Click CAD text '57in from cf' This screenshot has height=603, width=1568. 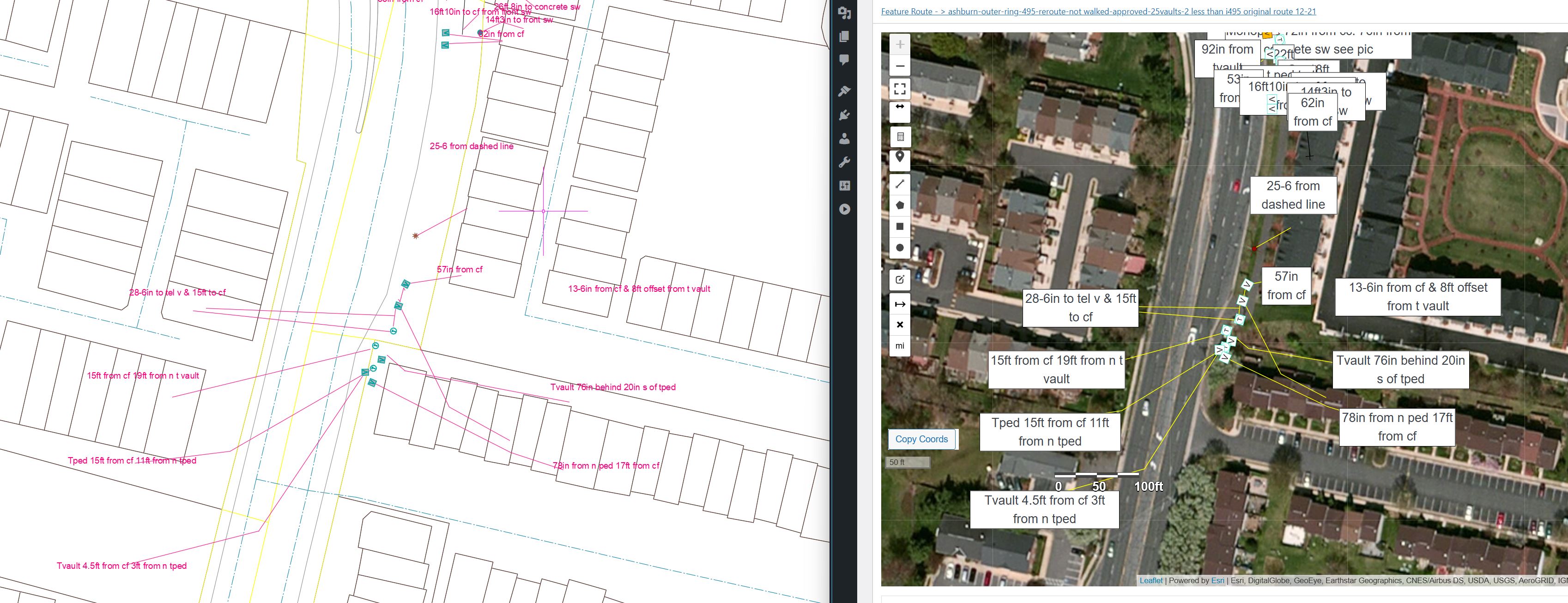pos(460,269)
